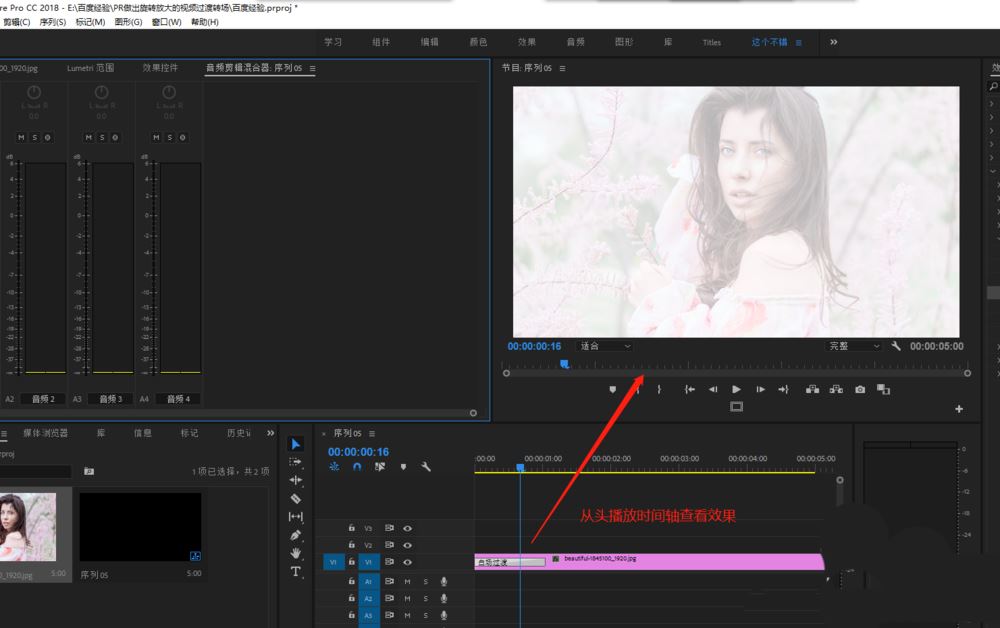Select the Track Select Forward tool
Image resolution: width=1000 pixels, height=628 pixels.
(x=295, y=462)
